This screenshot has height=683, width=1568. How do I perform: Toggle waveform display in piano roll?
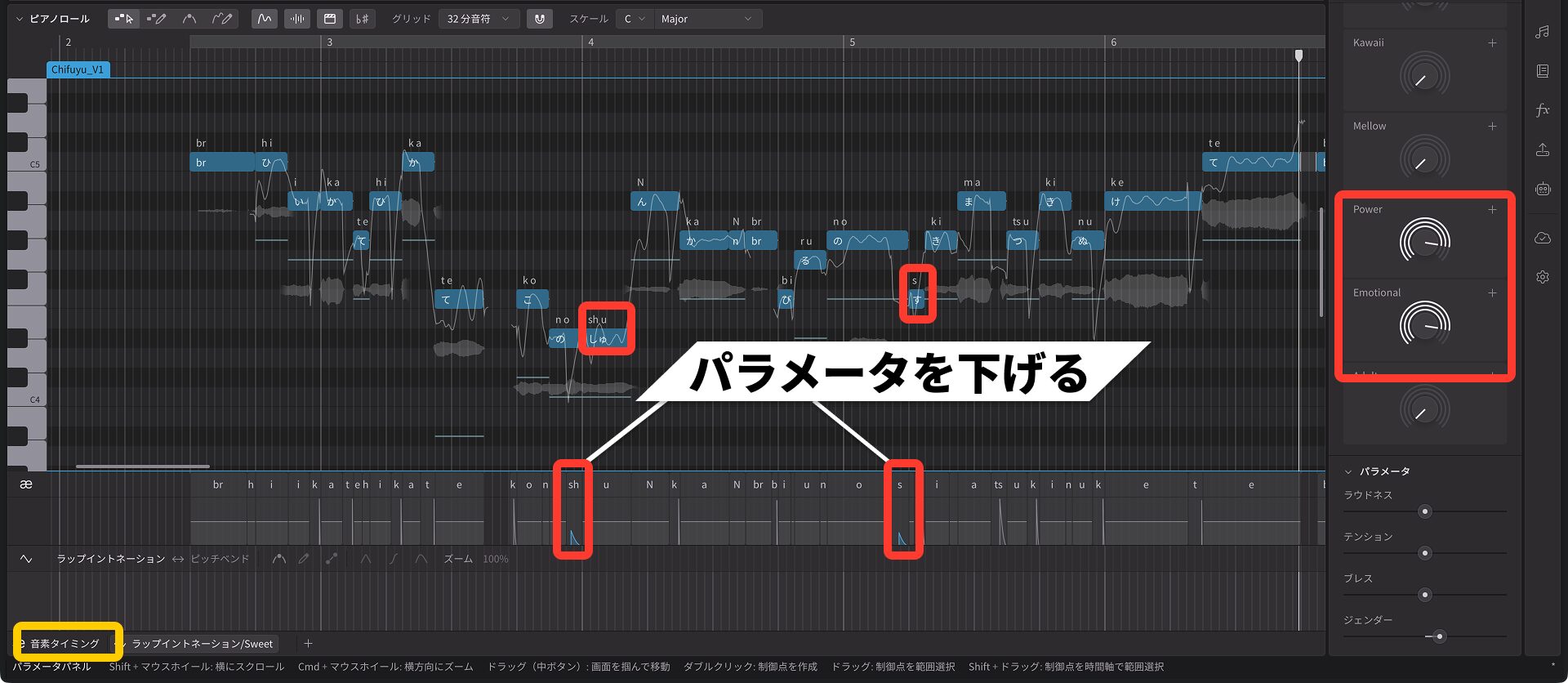pyautogui.click(x=297, y=19)
